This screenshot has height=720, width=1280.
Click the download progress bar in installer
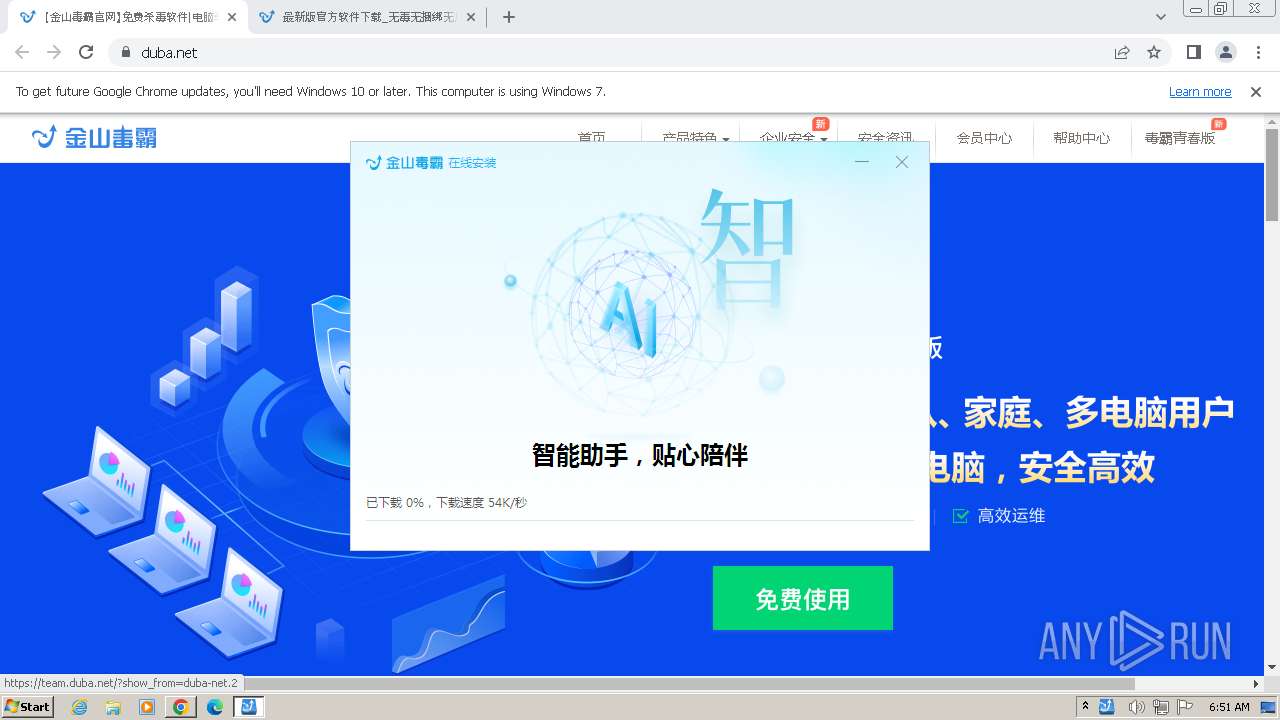pos(640,520)
